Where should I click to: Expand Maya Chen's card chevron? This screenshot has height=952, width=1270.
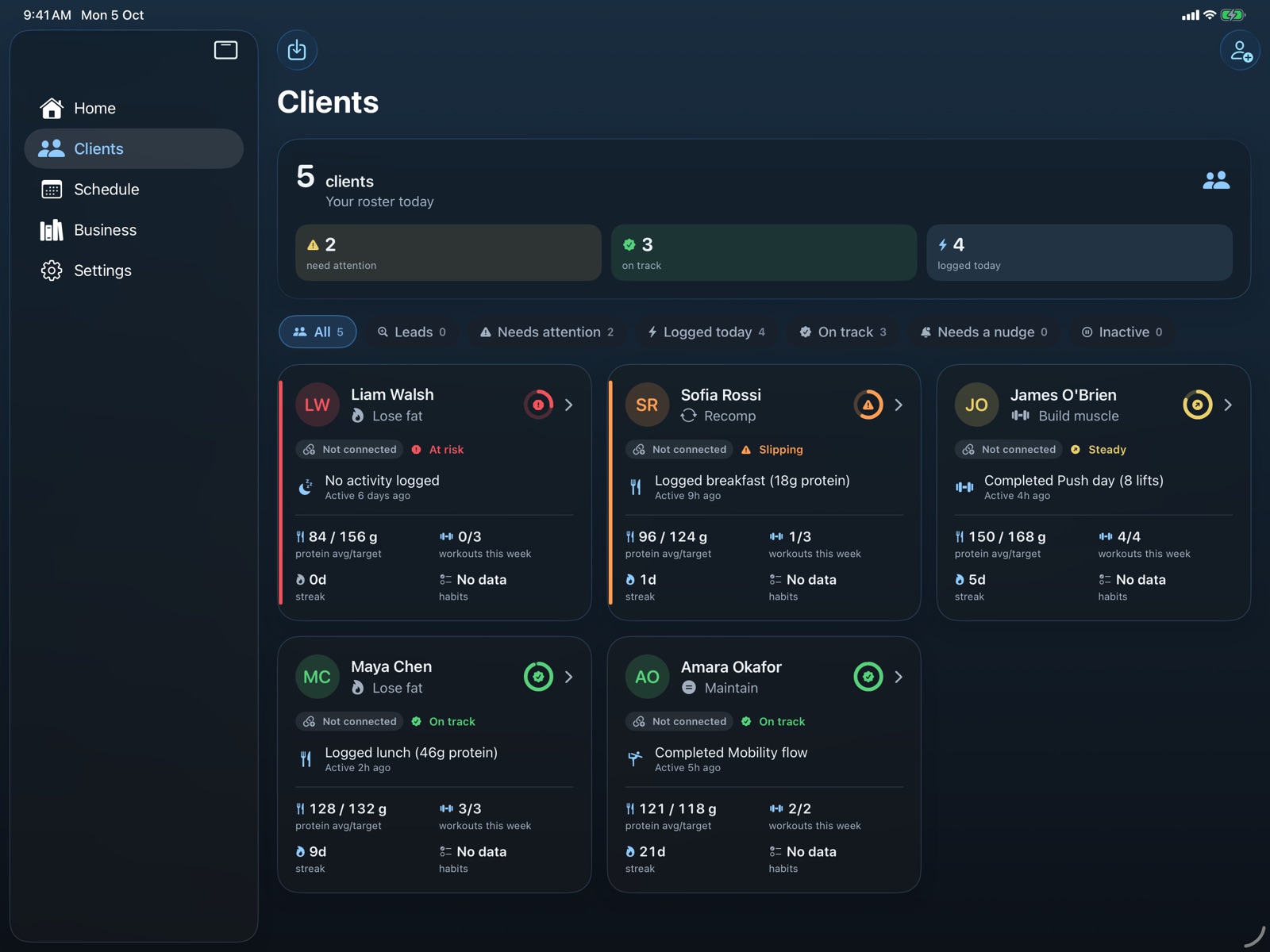pyautogui.click(x=569, y=677)
